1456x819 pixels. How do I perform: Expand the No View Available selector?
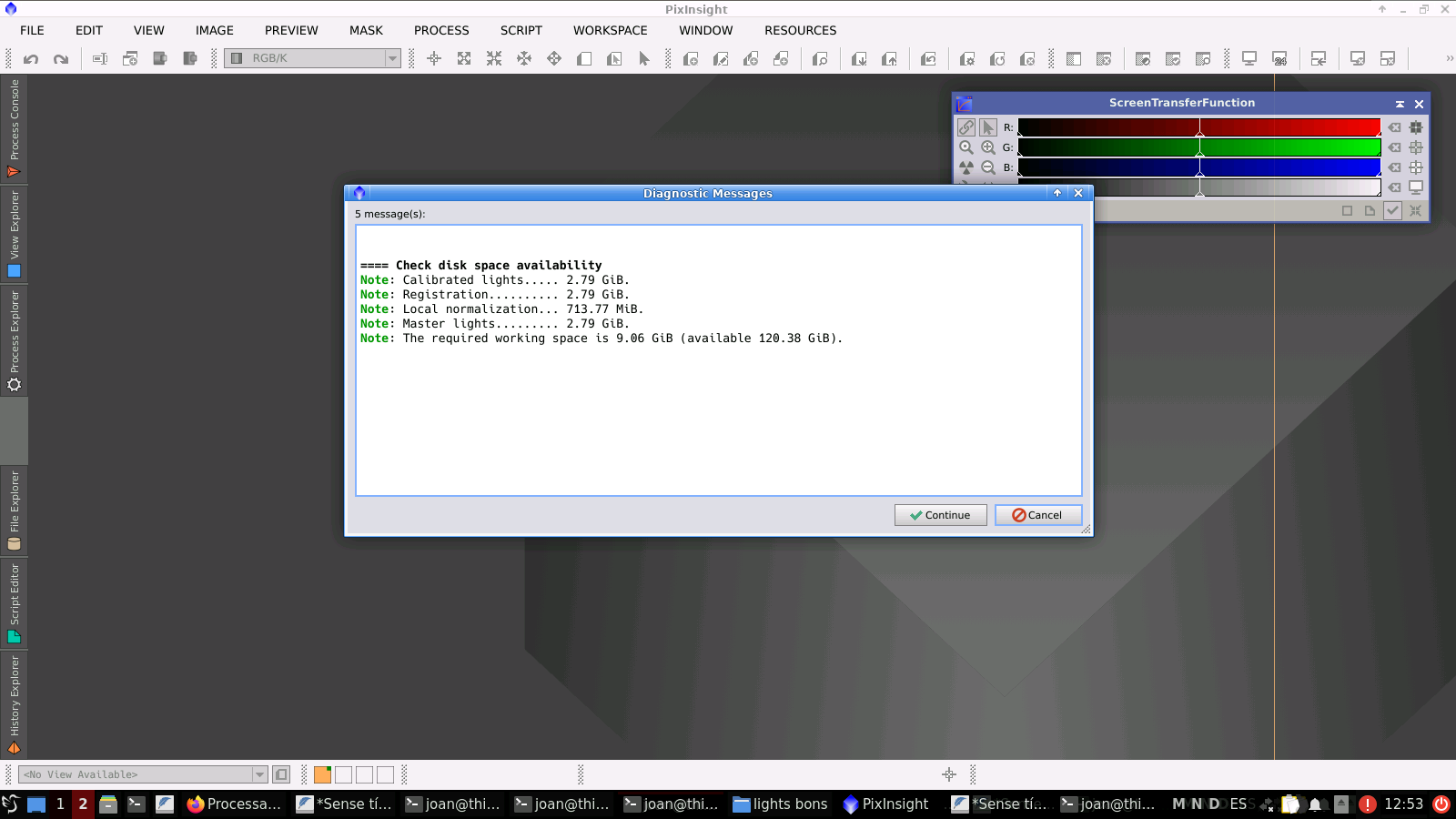(x=259, y=774)
